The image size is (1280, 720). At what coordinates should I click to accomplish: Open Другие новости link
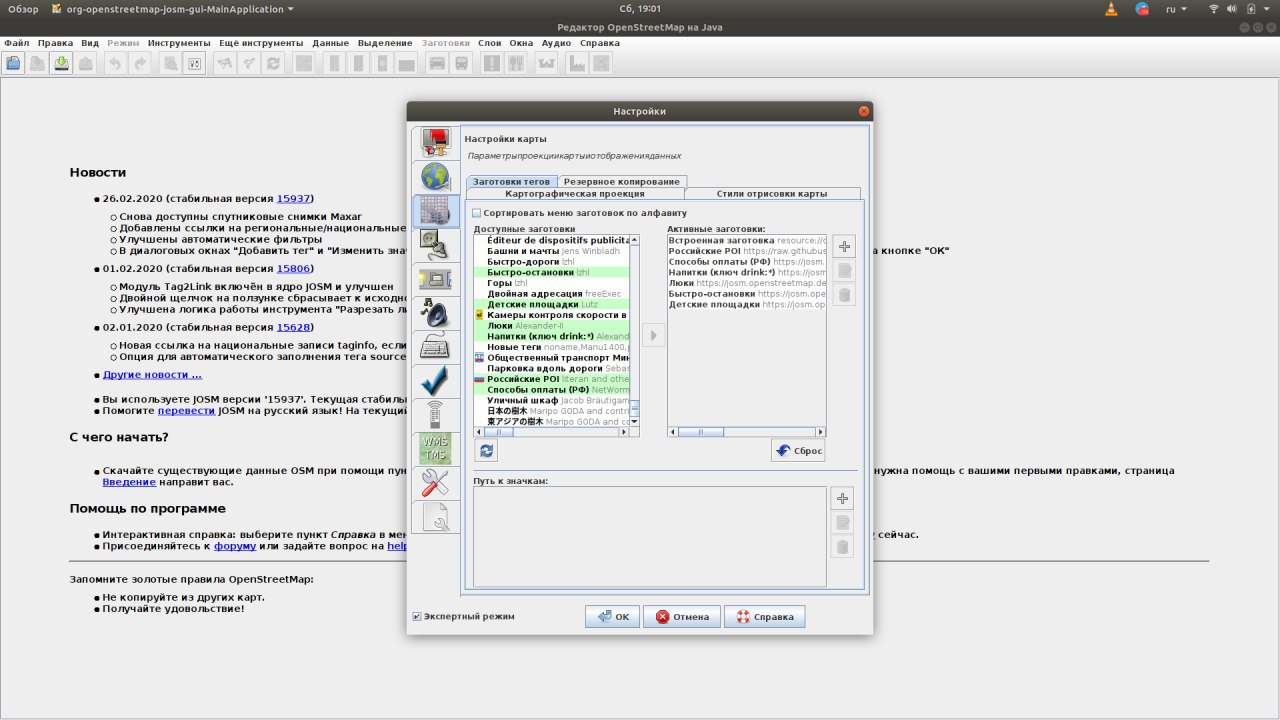[x=152, y=375]
